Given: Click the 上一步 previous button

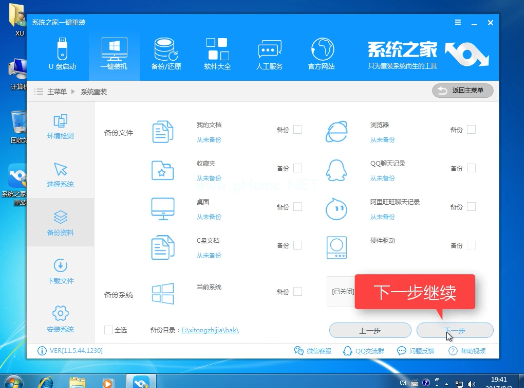Looking at the screenshot, I should coord(370,331).
